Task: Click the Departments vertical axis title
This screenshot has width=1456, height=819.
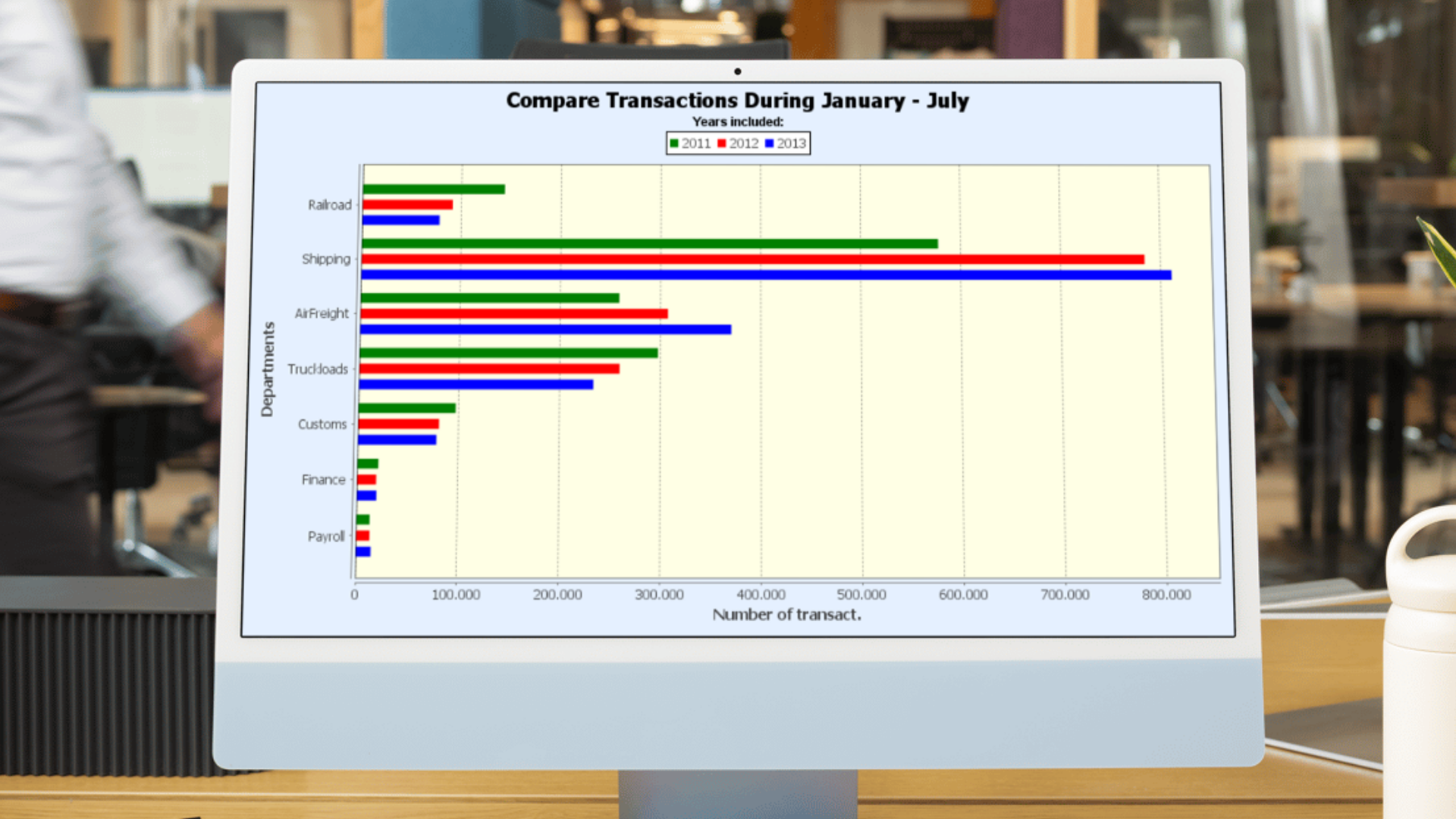Action: click(267, 369)
